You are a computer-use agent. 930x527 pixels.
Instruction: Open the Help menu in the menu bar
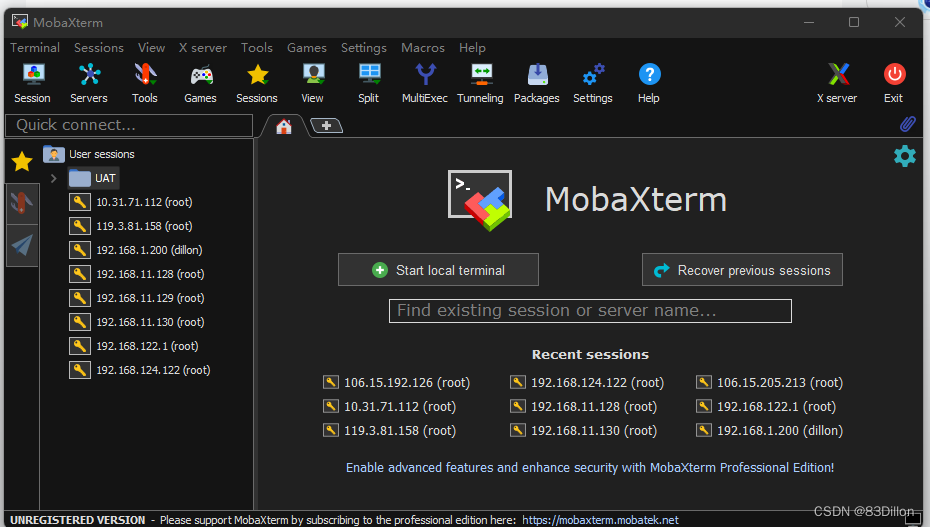pos(472,47)
